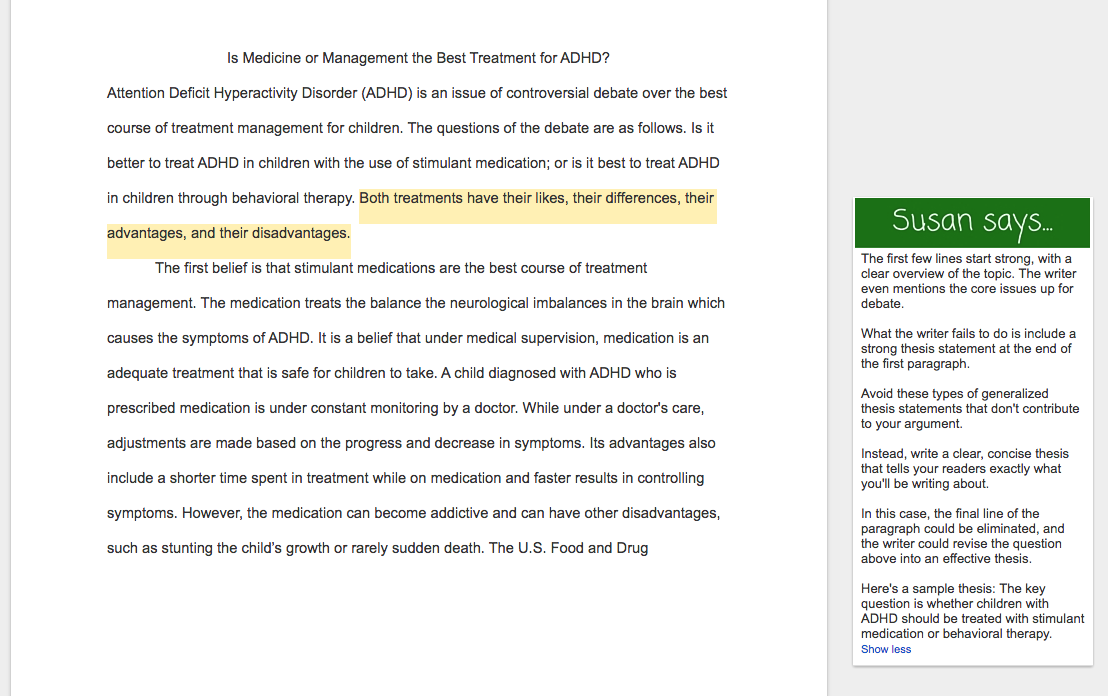Click line beginning "better to treat ADHD"
1108x696 pixels.
coord(413,163)
